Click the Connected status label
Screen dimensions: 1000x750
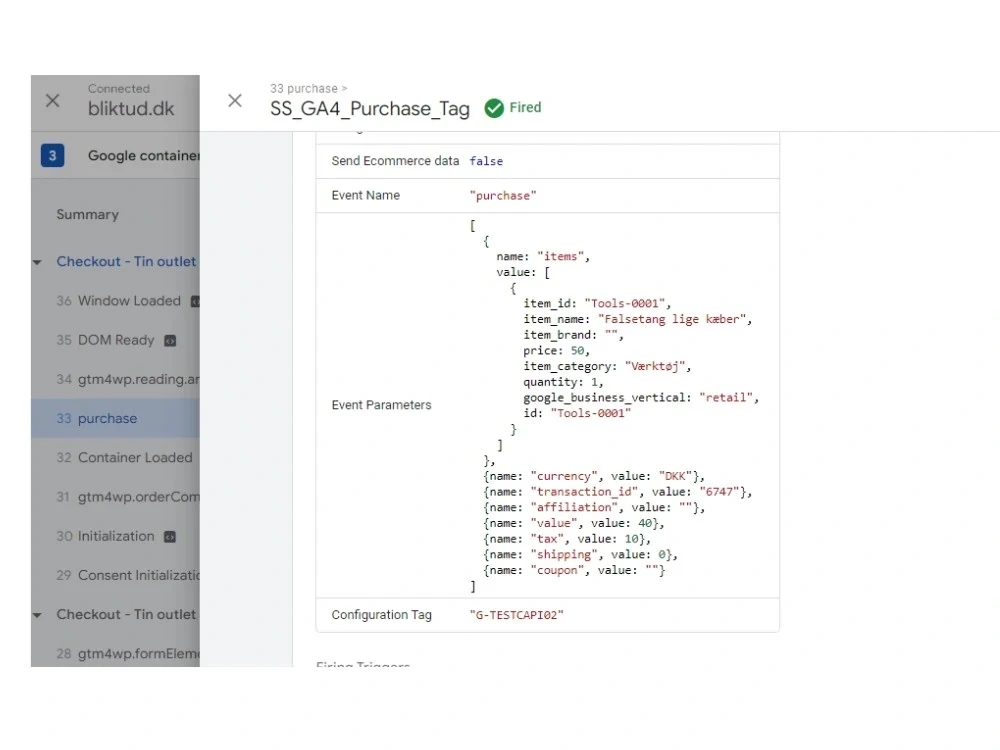[119, 89]
